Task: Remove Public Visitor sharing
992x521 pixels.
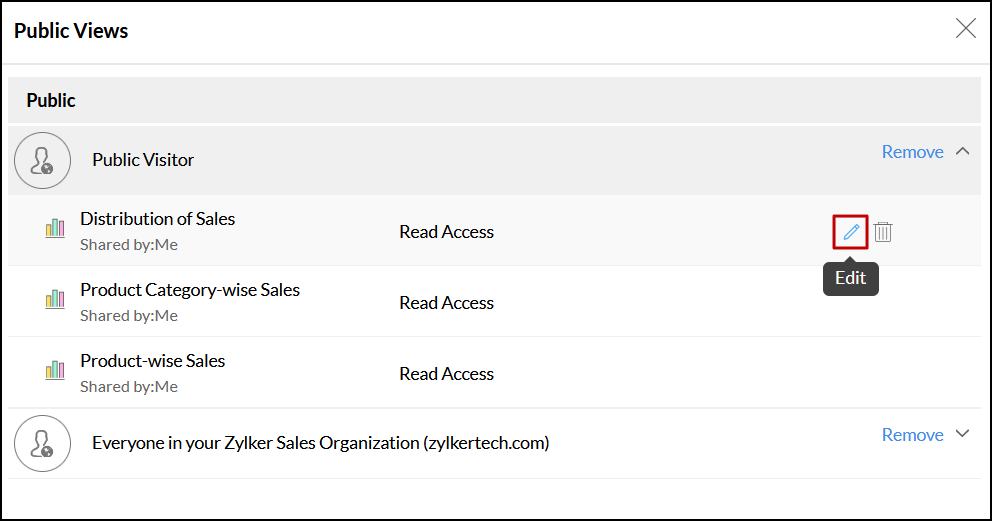Action: click(912, 152)
